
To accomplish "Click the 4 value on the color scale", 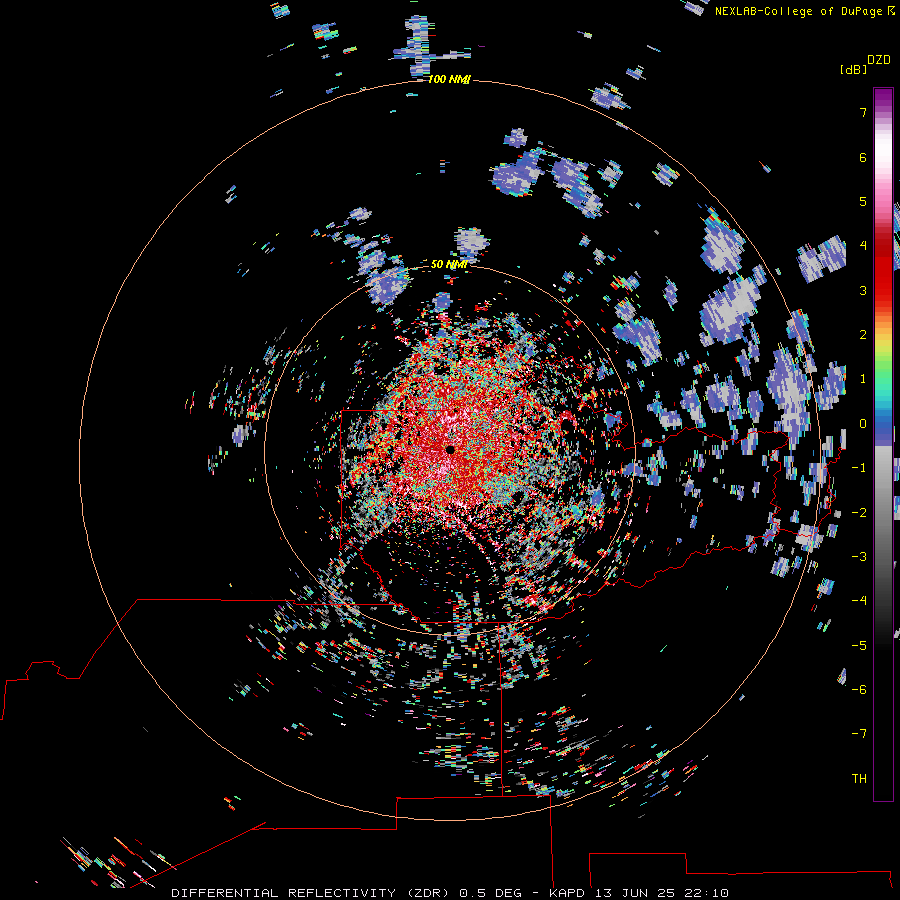I will (x=863, y=246).
